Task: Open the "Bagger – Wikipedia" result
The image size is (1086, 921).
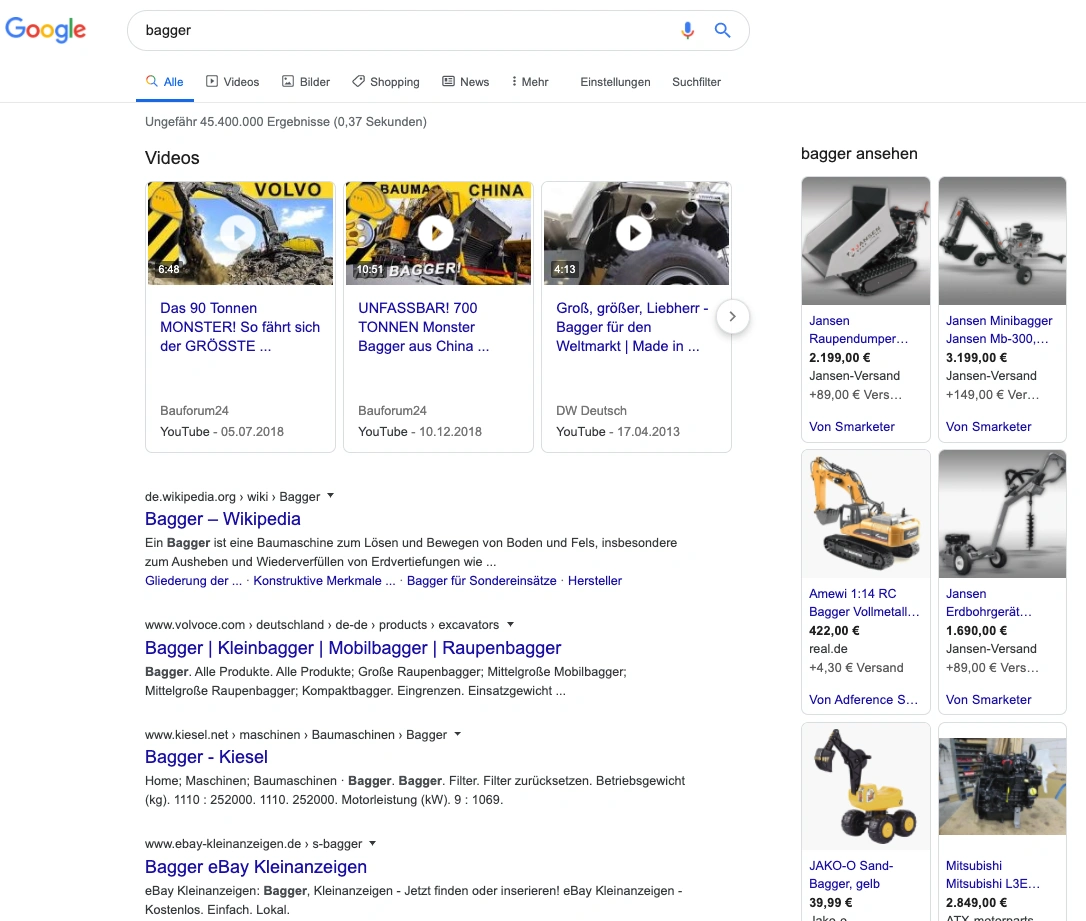Action: [x=222, y=519]
